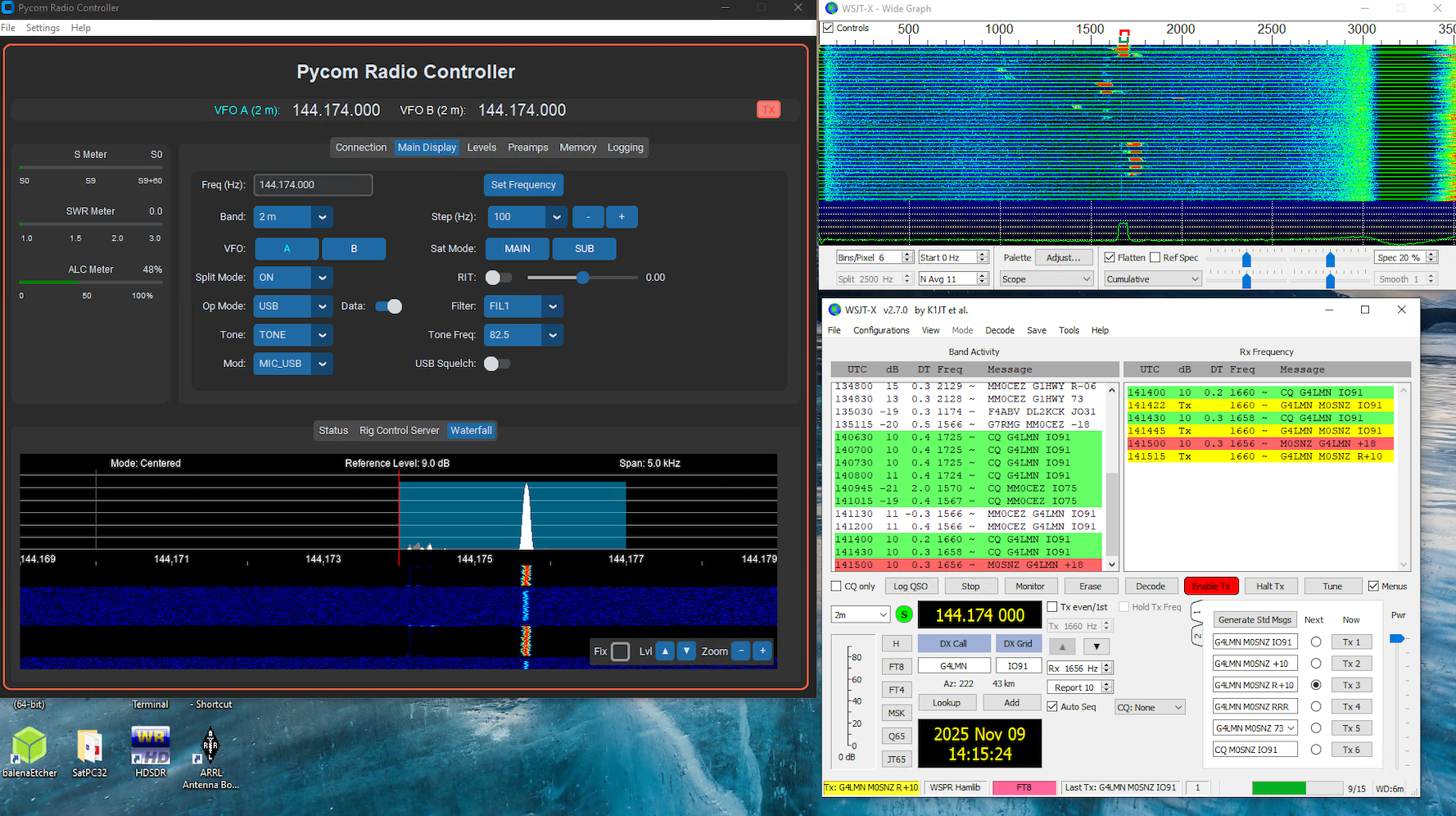Open the Configurations menu in WSJT-X
Image resolution: width=1456 pixels, height=816 pixels.
point(880,330)
